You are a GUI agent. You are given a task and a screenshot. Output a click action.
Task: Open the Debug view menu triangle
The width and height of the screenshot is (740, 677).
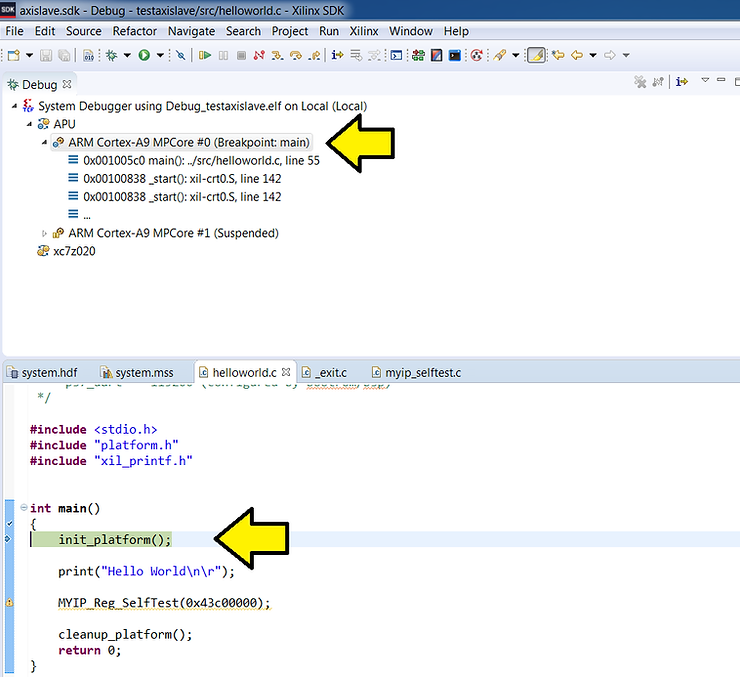click(705, 80)
